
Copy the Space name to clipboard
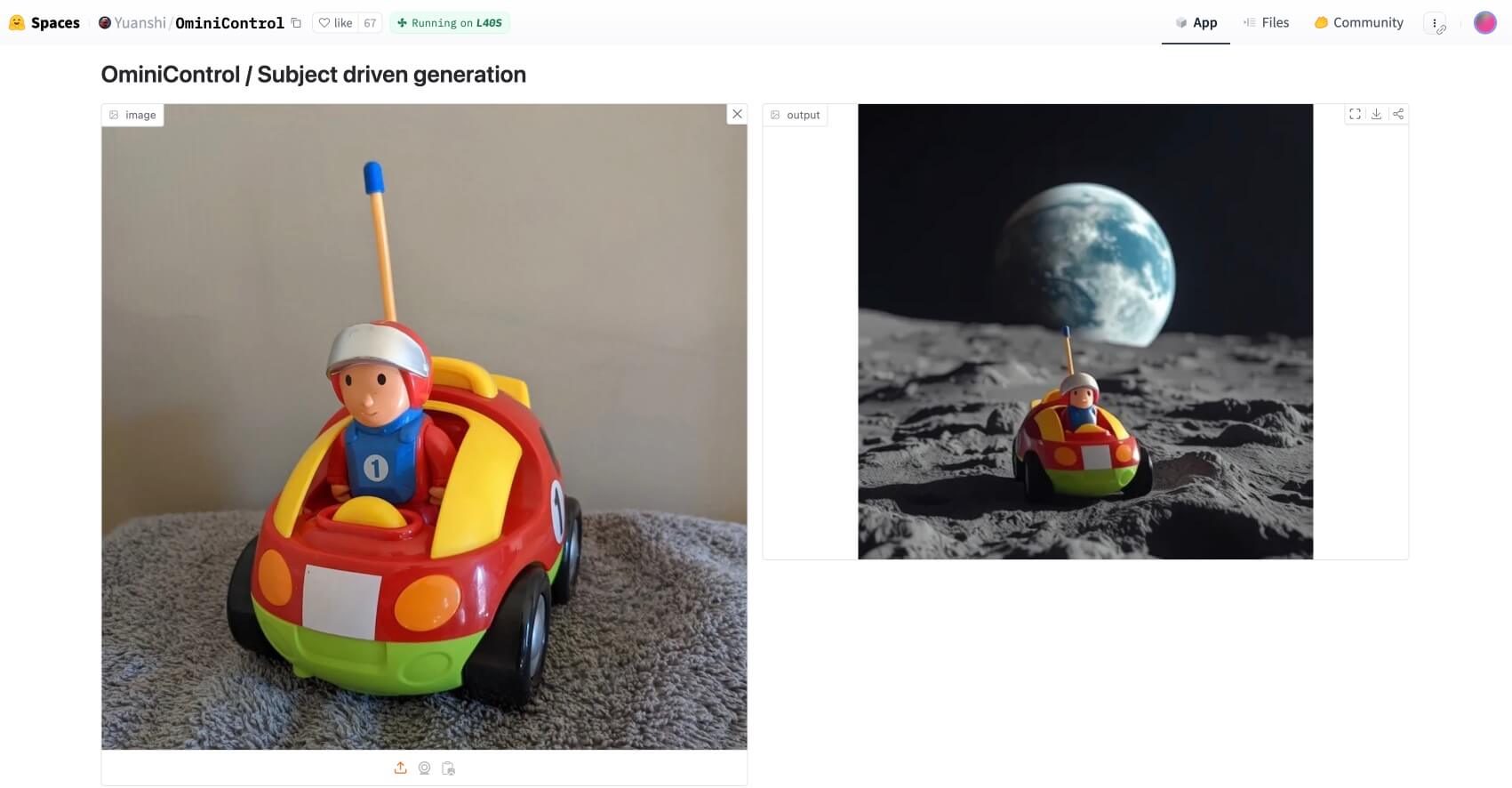pos(296,23)
